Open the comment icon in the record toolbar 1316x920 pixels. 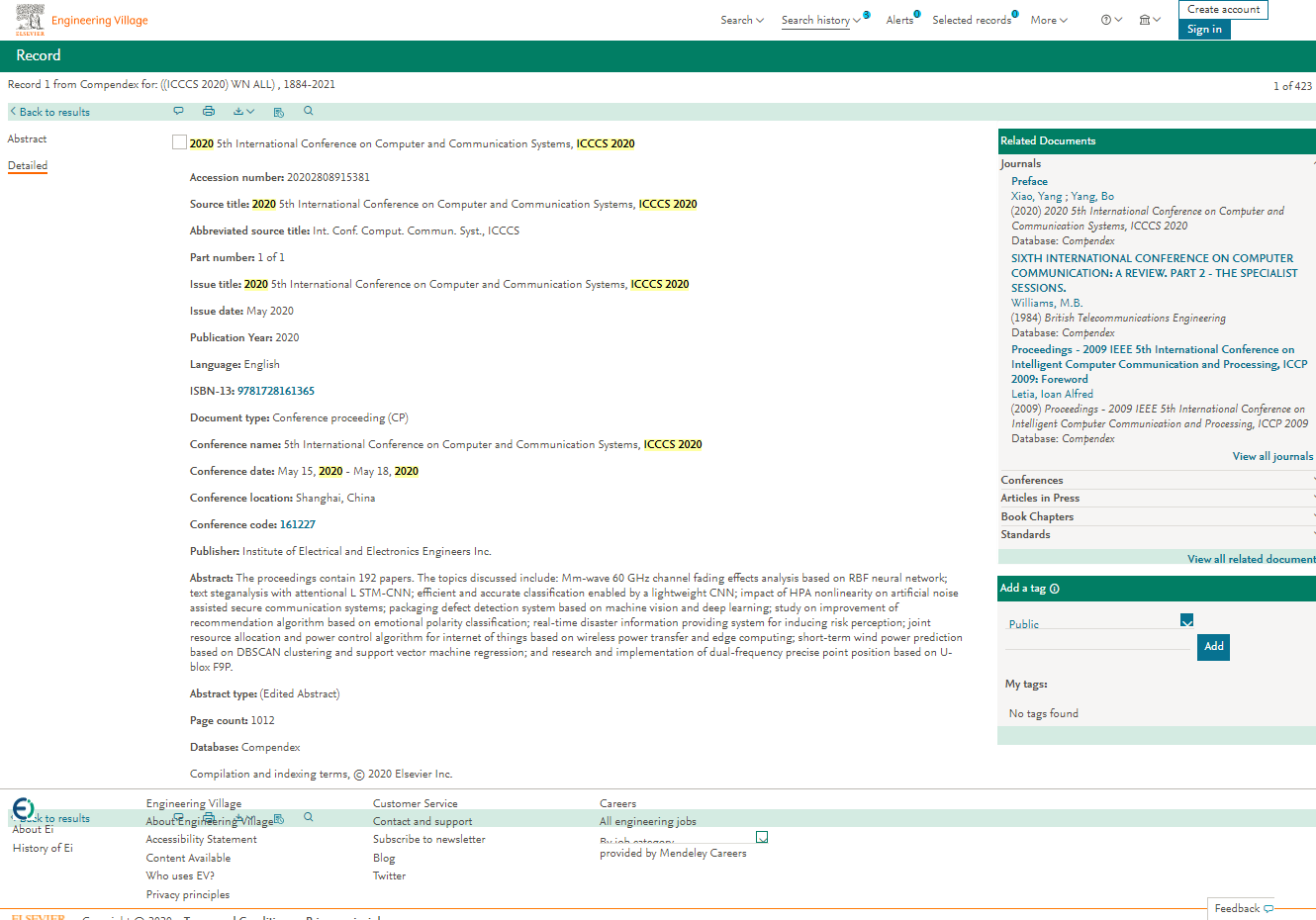click(178, 111)
